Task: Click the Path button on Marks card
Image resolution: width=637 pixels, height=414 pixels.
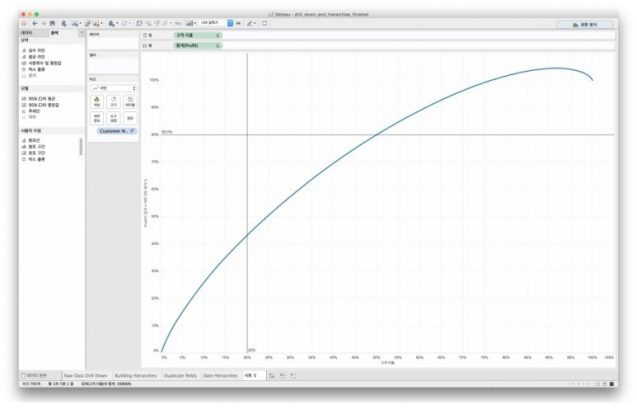Action: (x=130, y=118)
